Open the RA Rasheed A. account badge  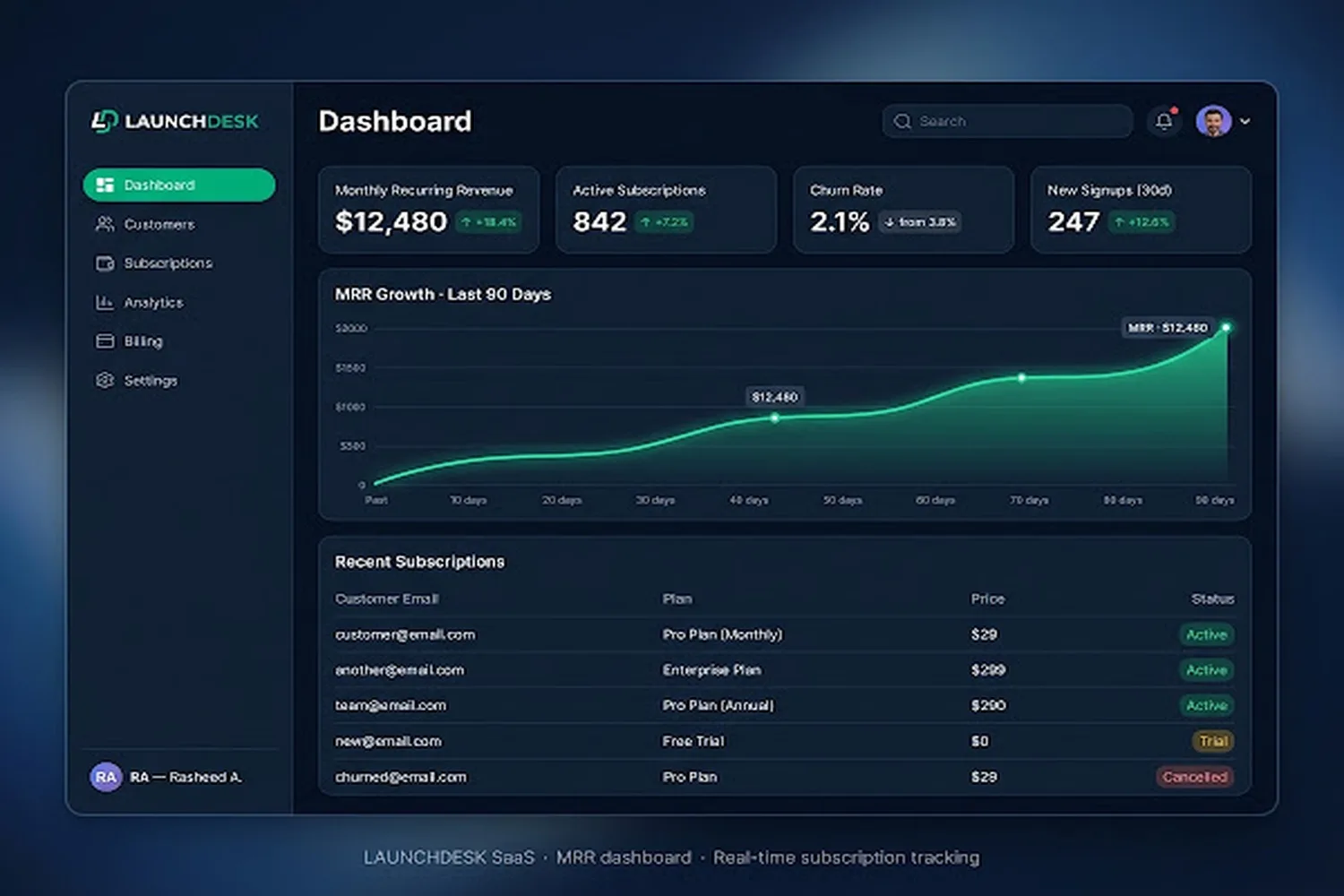tap(167, 777)
